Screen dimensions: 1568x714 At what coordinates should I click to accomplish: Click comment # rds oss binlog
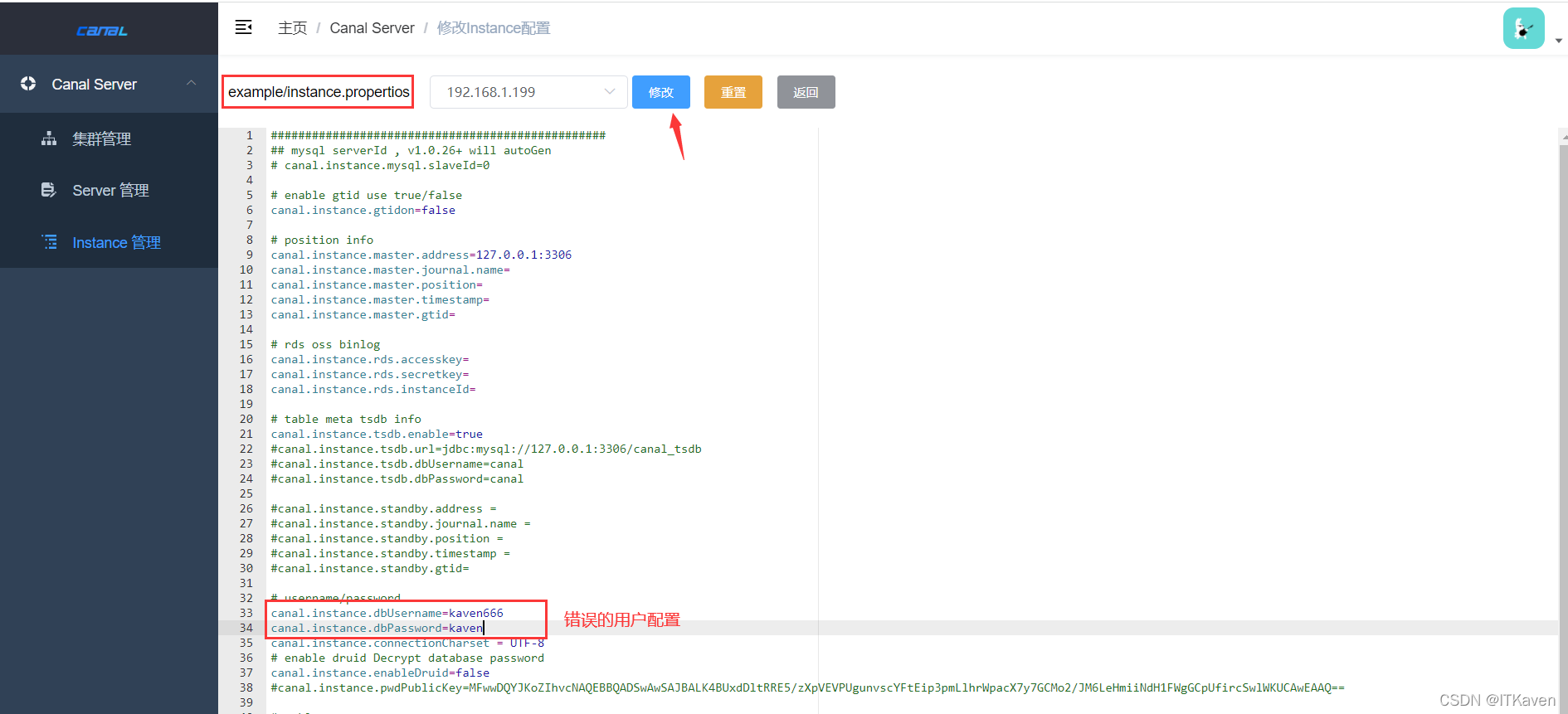(325, 344)
